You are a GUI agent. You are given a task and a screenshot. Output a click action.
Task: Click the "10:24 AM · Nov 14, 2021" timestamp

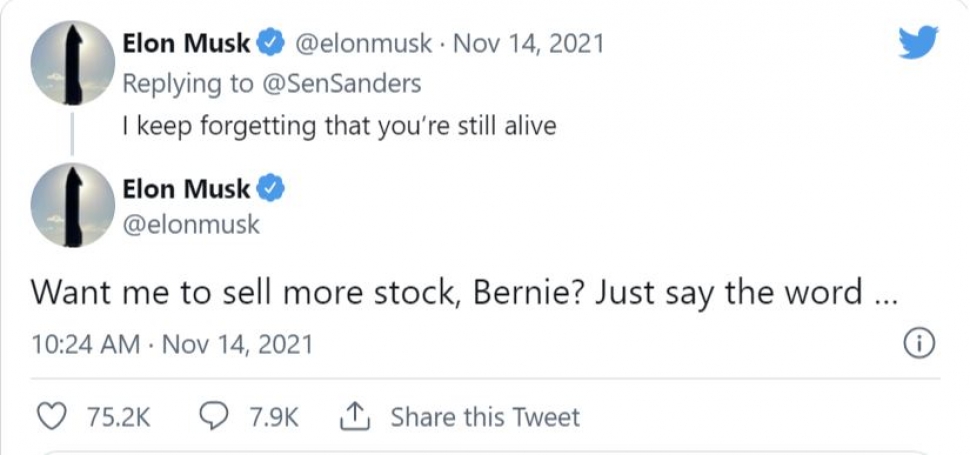click(172, 345)
